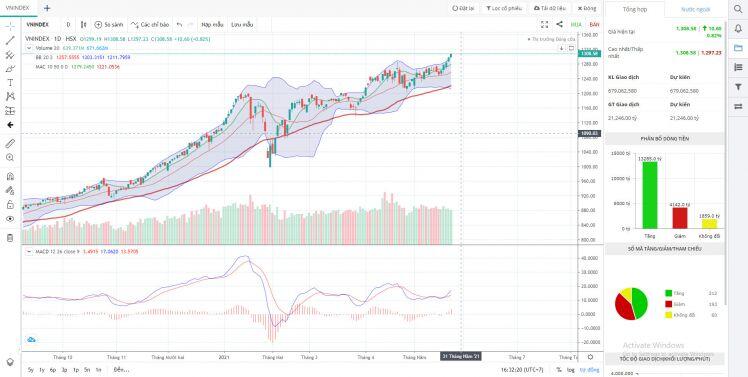Click the Lọc cổ phiếu button
This screenshot has width=748, height=377.
tap(504, 8)
